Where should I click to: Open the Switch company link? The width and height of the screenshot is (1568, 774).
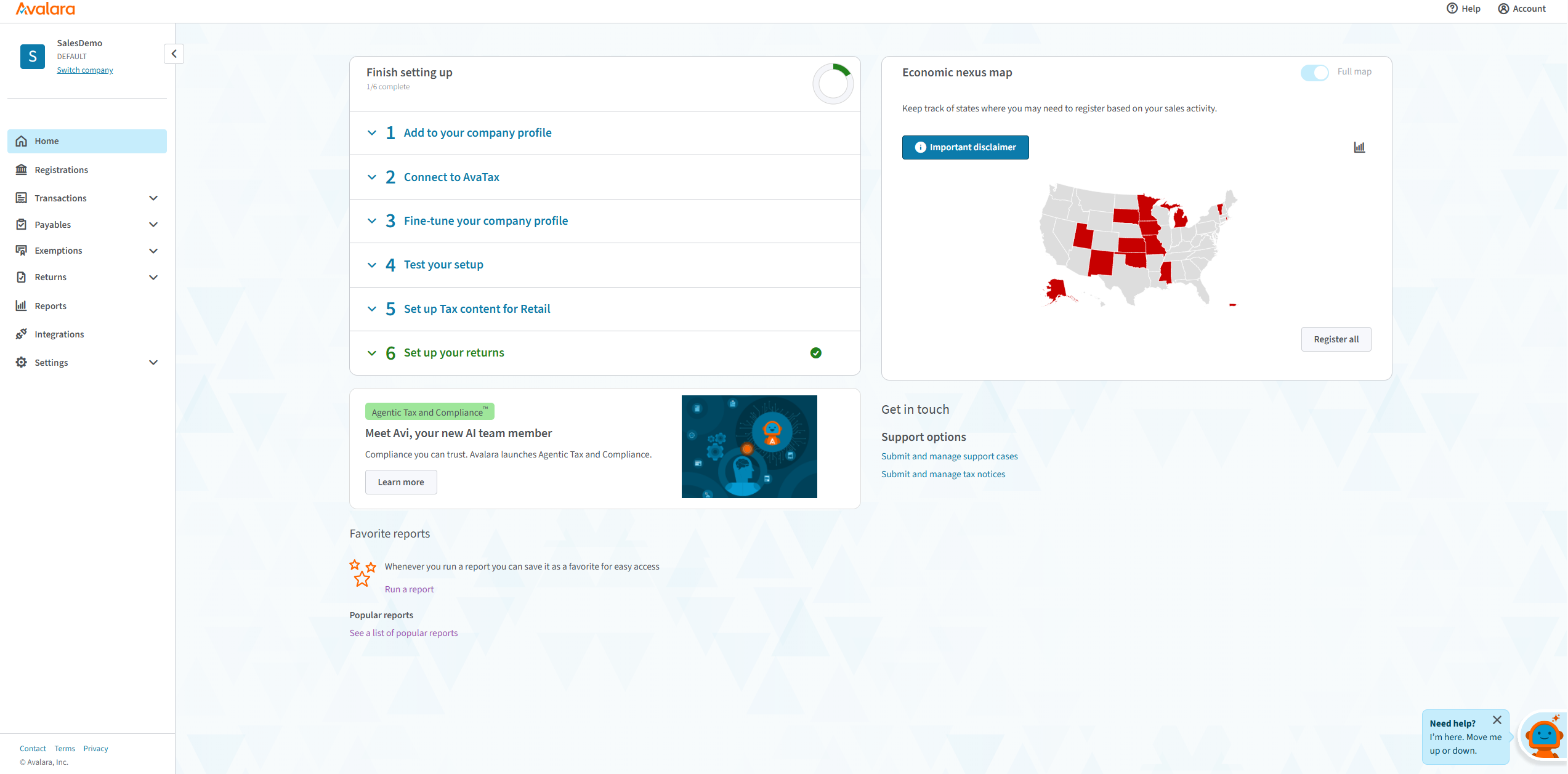(85, 70)
